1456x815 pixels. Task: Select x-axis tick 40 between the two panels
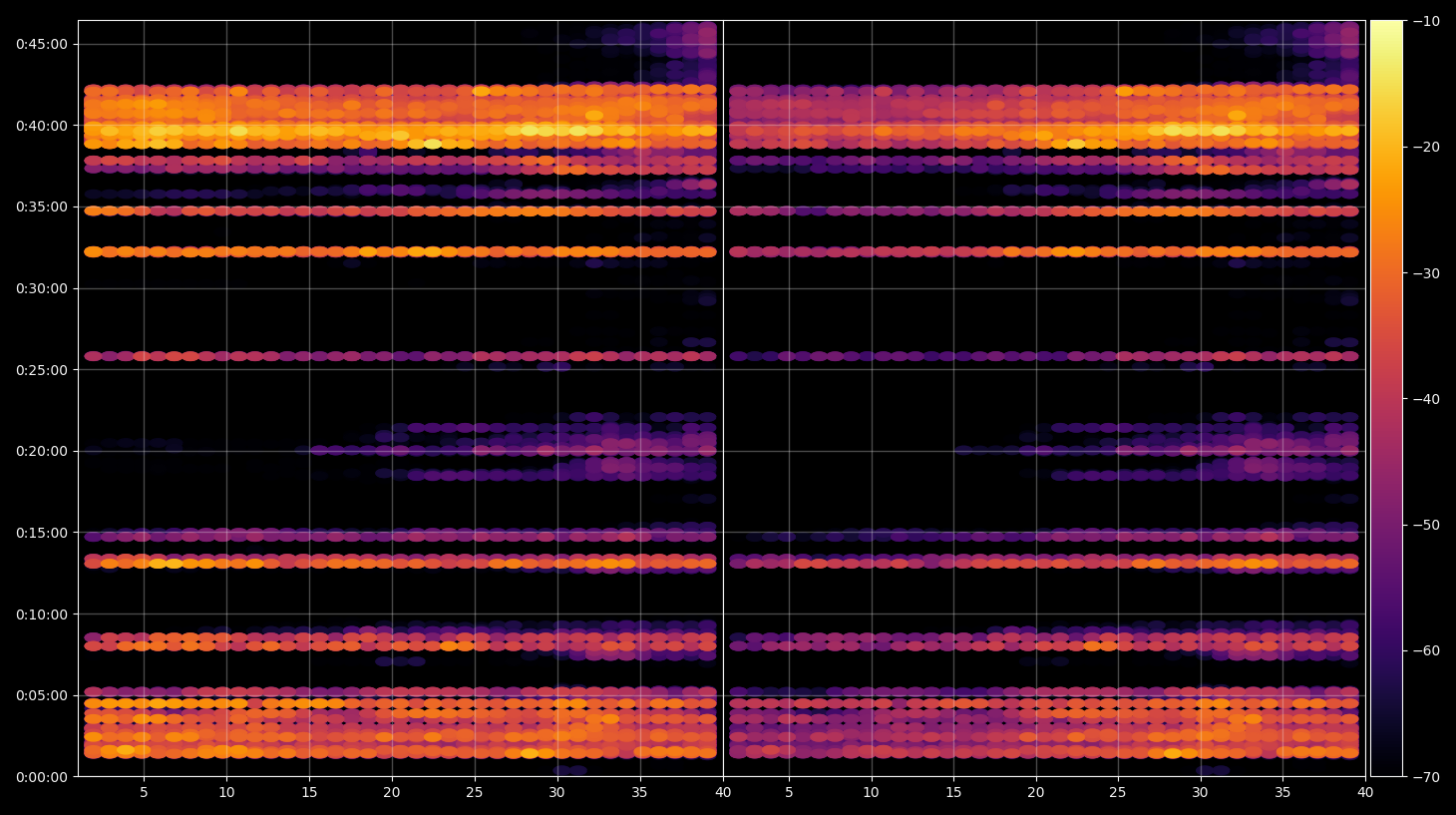point(723,793)
